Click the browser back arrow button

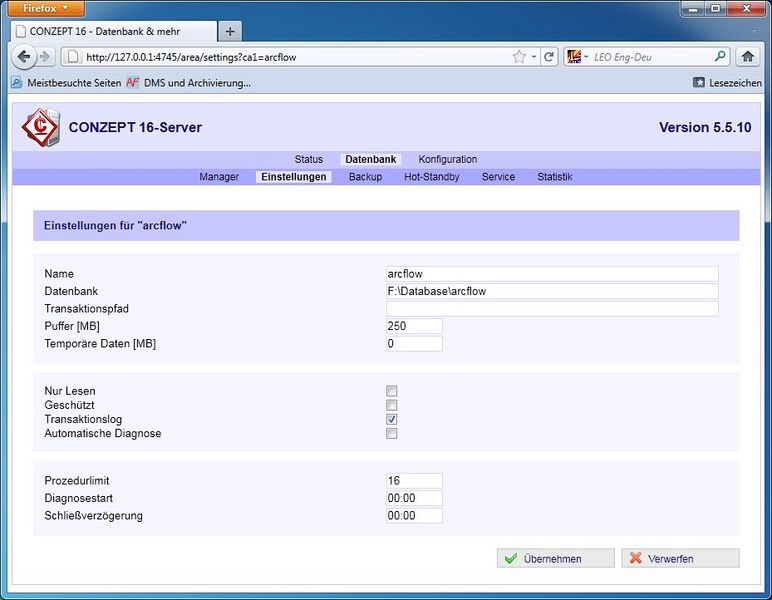click(24, 57)
